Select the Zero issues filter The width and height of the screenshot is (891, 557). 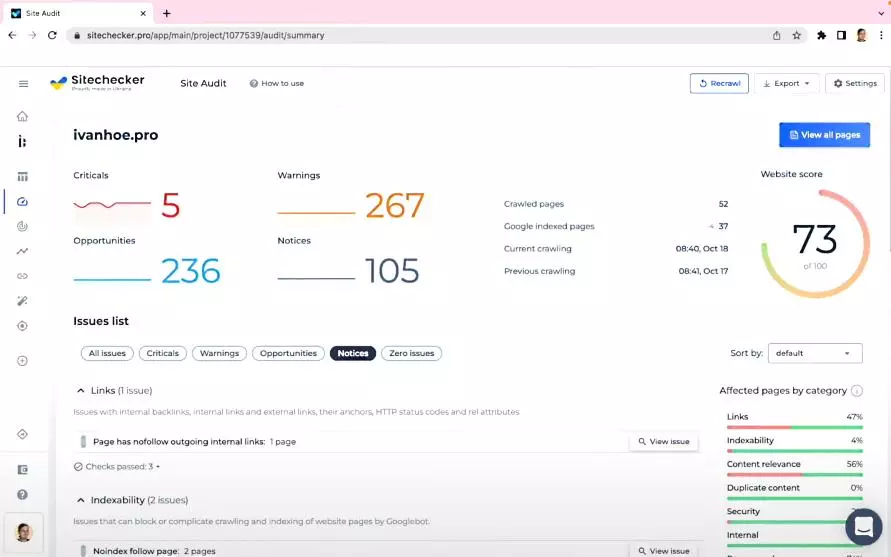[411, 354]
